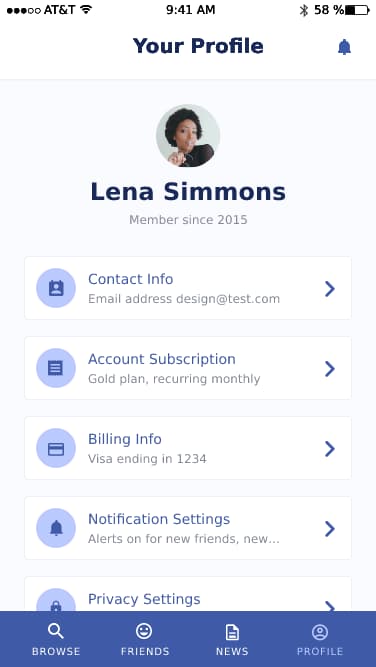Viewport: 376px width, 667px height.
Task: Select the Privacy Settings row title
Action: coord(144,599)
